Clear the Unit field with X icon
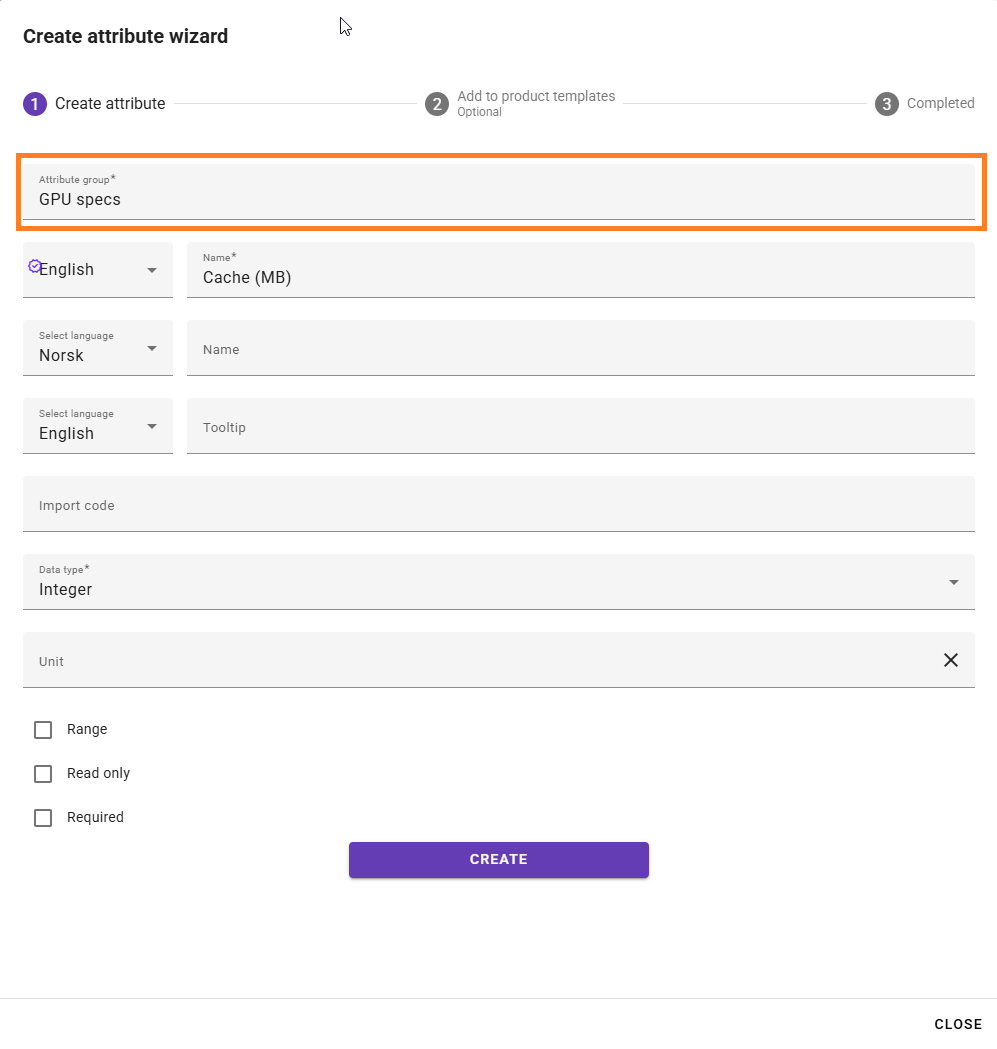997x1049 pixels. coord(950,660)
